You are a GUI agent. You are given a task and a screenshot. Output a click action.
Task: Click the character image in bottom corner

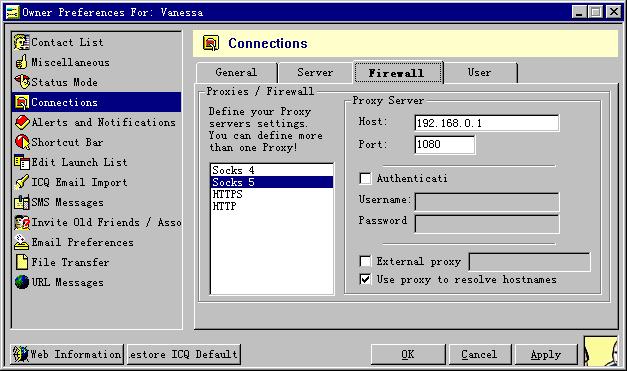pyautogui.click(x=601, y=351)
